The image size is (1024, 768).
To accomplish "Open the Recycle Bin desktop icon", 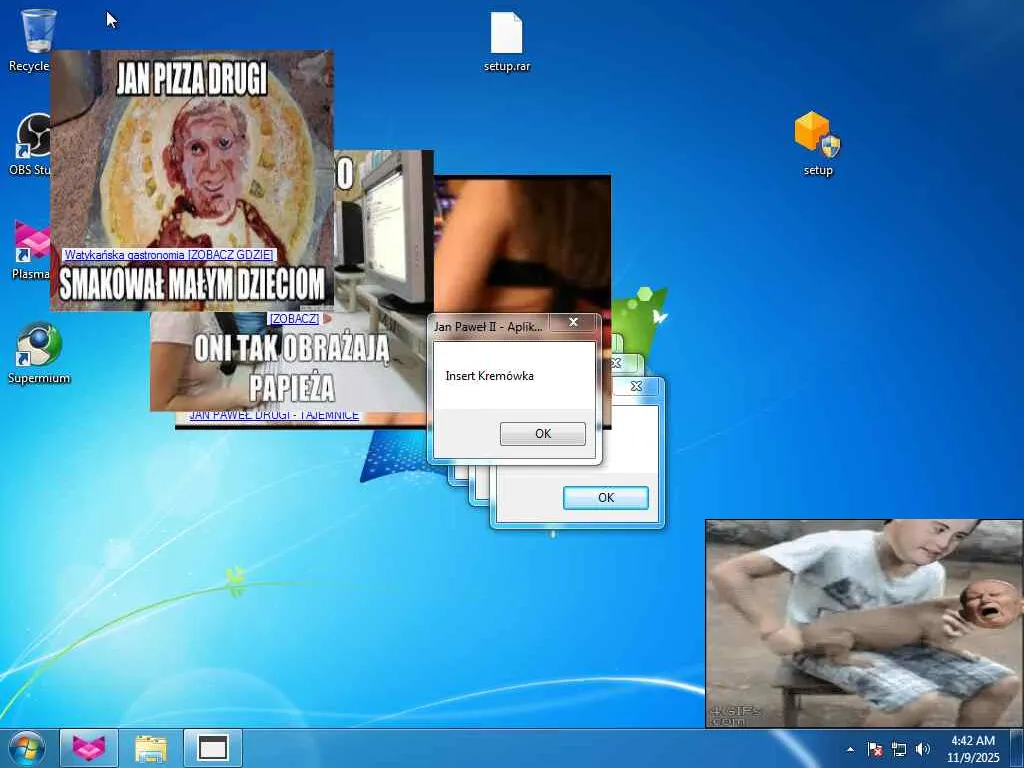I will coord(37,39).
